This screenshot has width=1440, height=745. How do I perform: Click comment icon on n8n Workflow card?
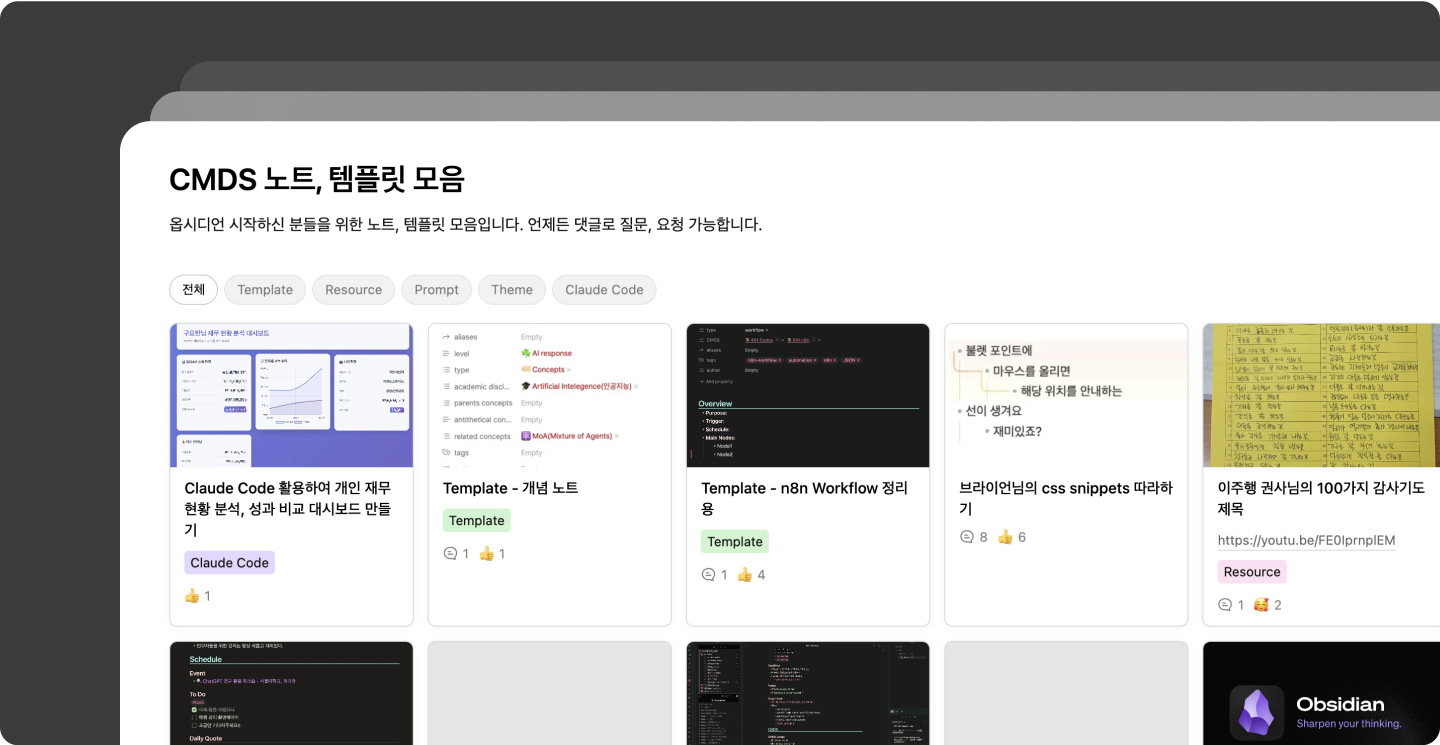point(708,575)
